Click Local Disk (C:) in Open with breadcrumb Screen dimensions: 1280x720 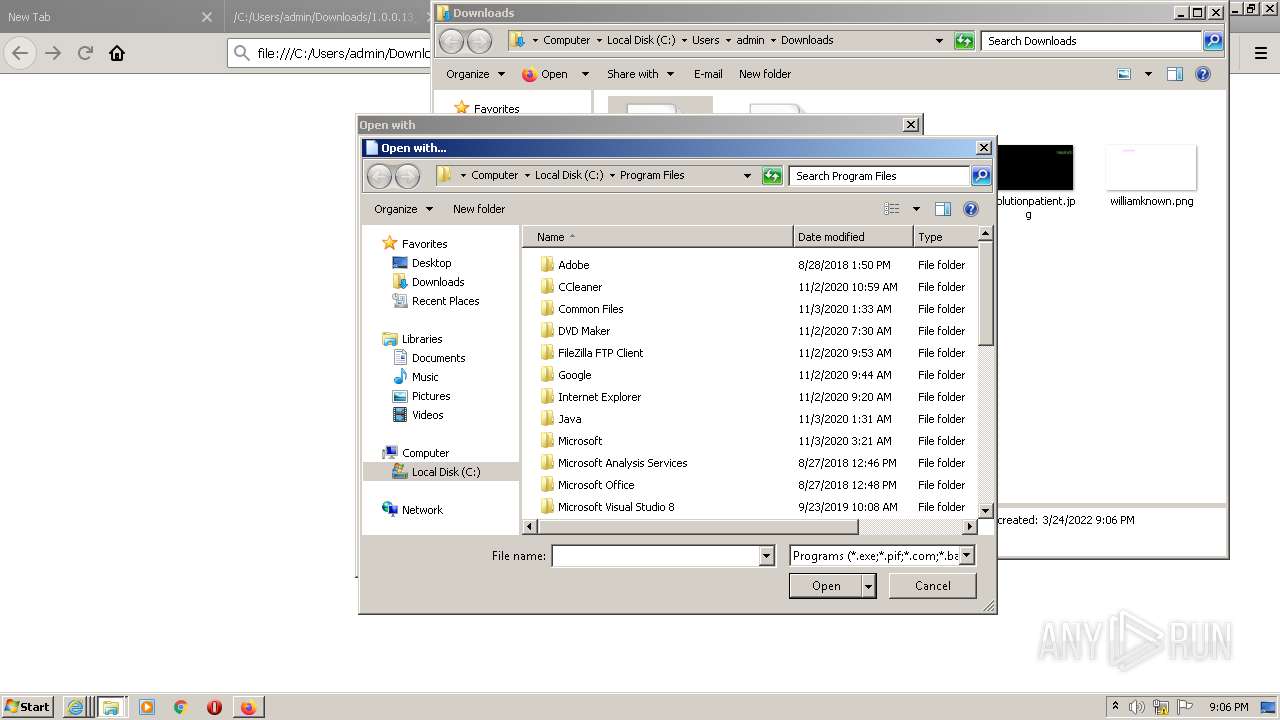(x=568, y=175)
